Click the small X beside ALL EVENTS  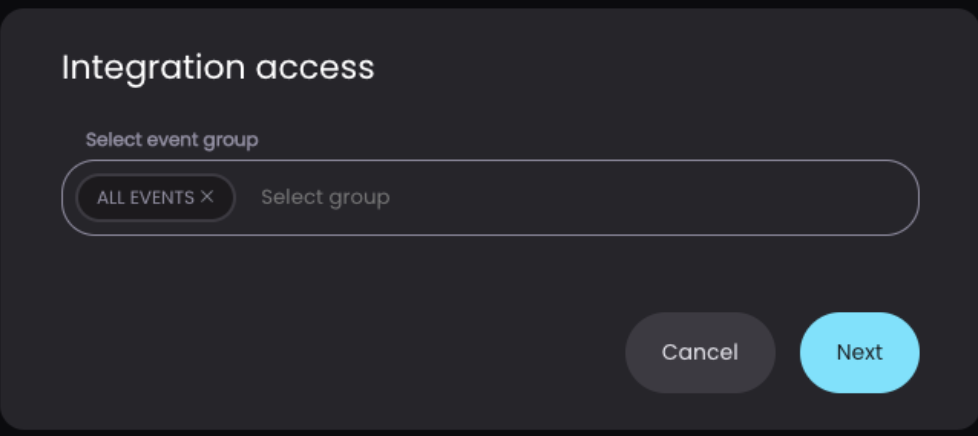click(207, 197)
